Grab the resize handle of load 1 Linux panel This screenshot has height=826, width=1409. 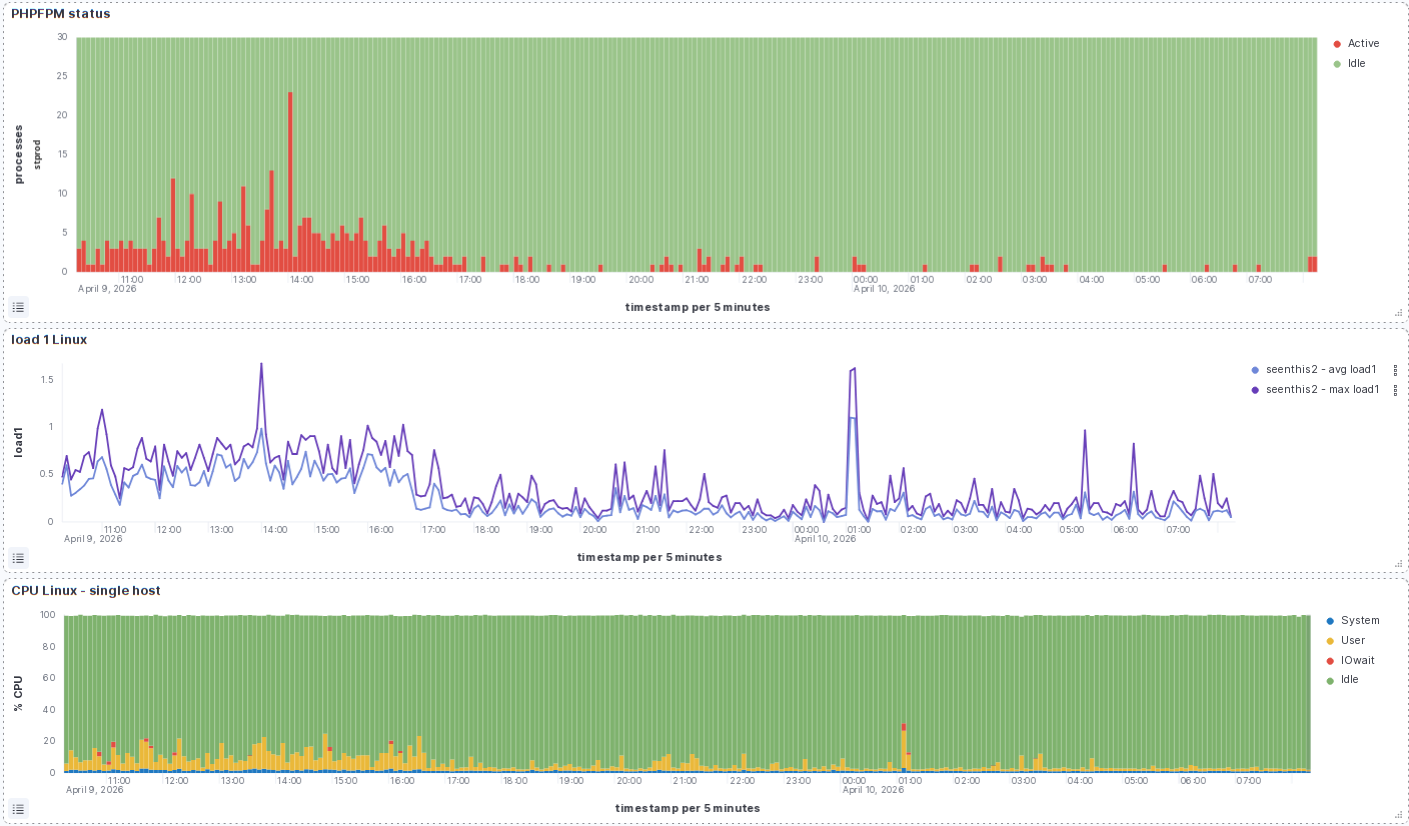tap(1399, 564)
